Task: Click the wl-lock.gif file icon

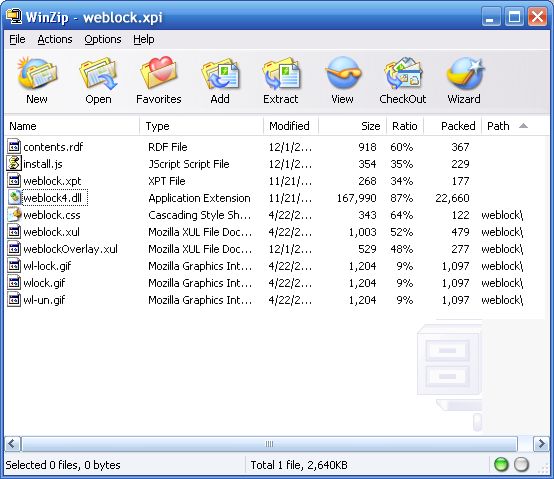Action: coord(14,266)
